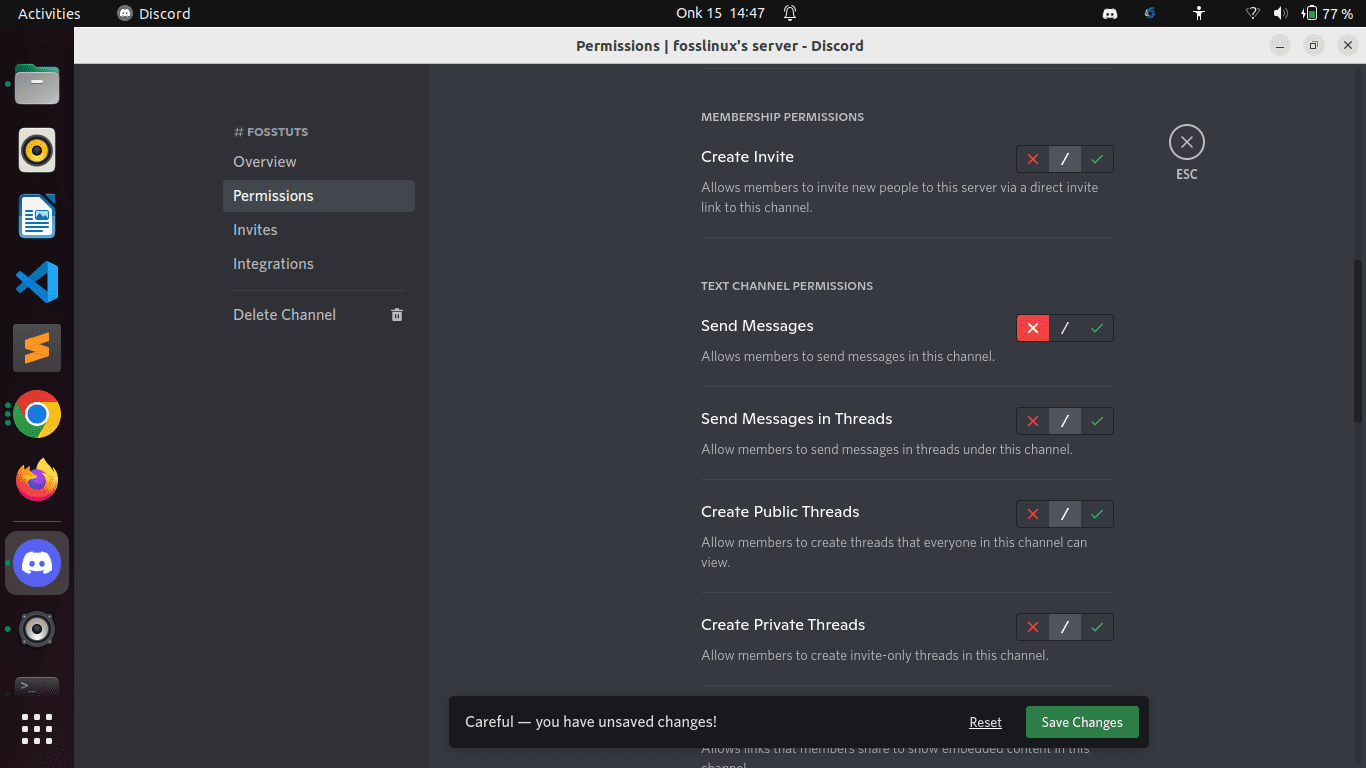Screen dimensions: 1366x768
Task: Click the Create Invite description text
Action: click(900, 197)
